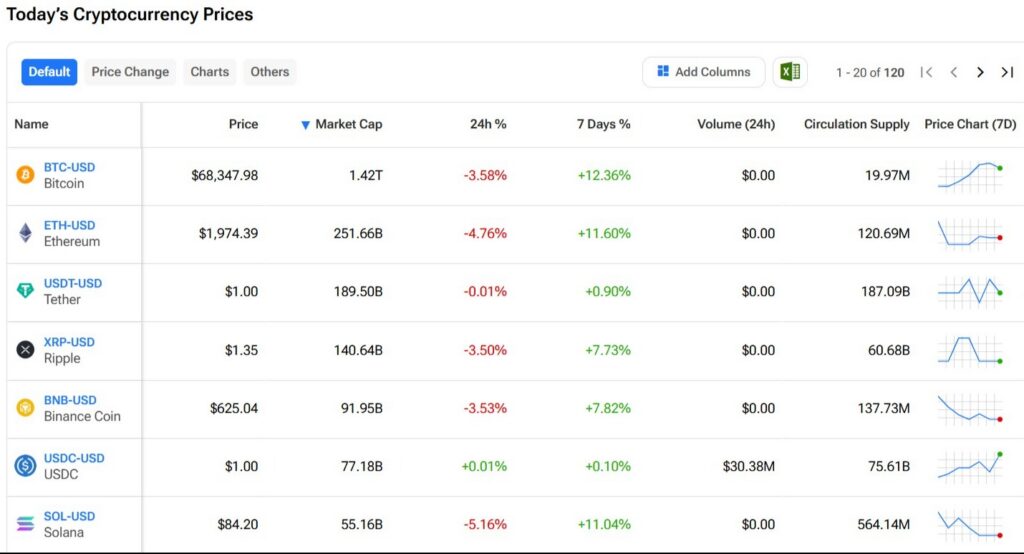Click the Bitcoin coin logo icon
1024x554 pixels.
pyautogui.click(x=25, y=175)
